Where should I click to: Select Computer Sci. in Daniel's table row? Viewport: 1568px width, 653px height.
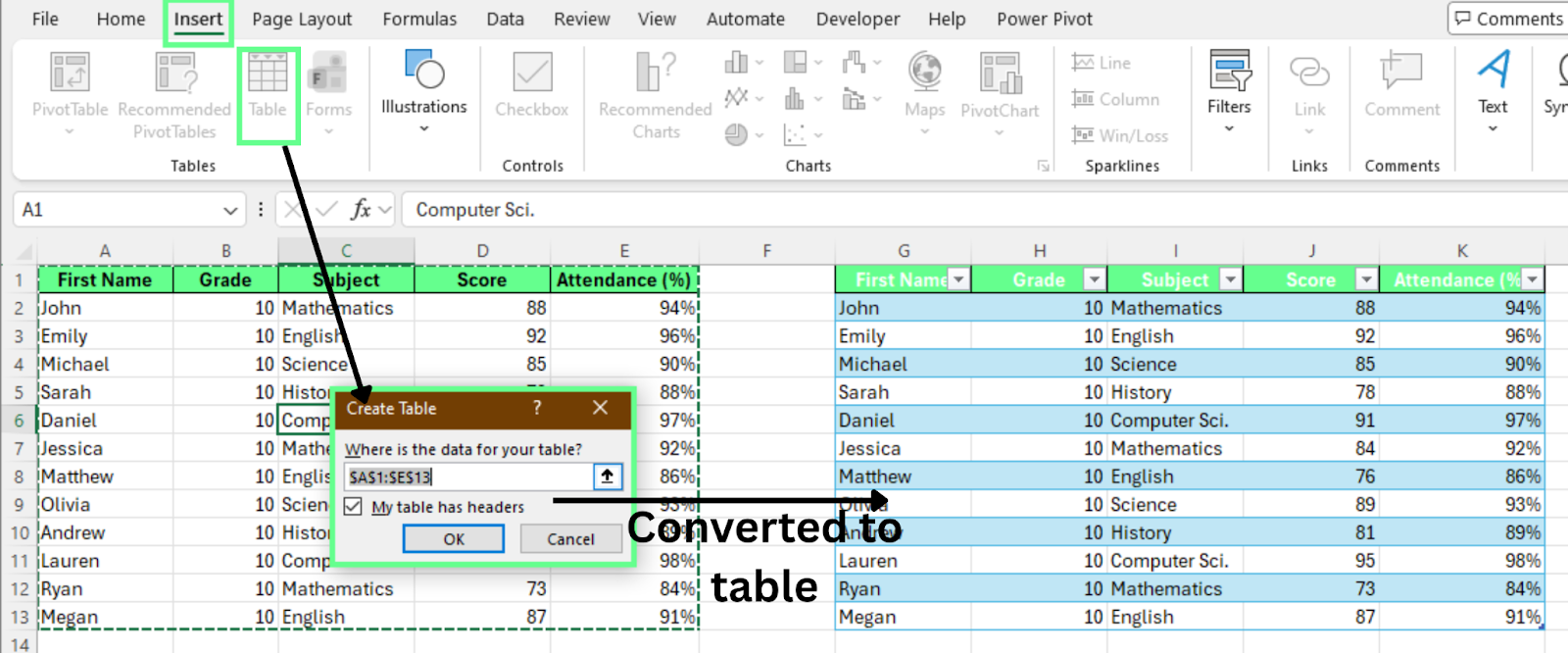coord(1175,421)
